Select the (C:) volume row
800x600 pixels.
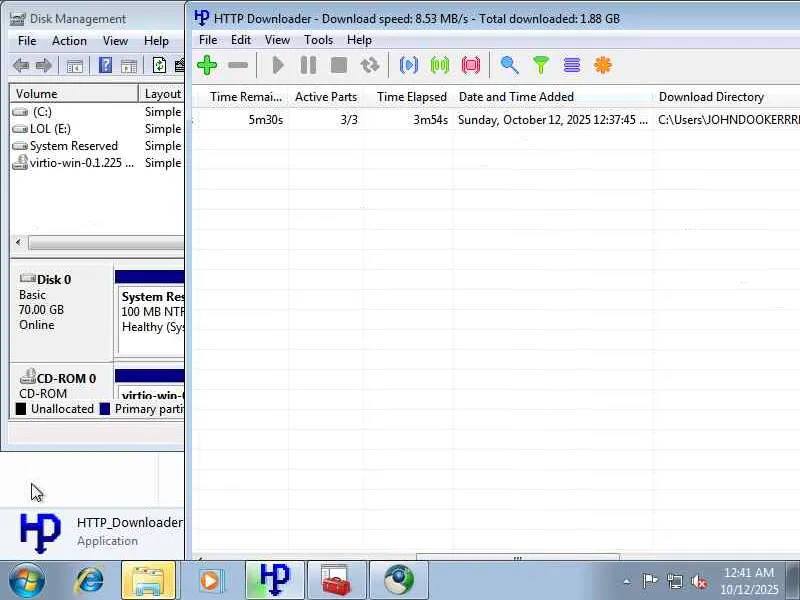tap(97, 112)
